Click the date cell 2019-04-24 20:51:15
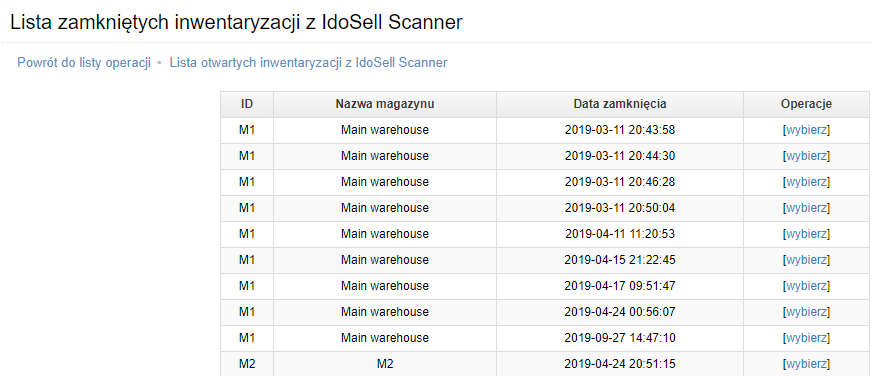875x376 pixels. point(620,364)
